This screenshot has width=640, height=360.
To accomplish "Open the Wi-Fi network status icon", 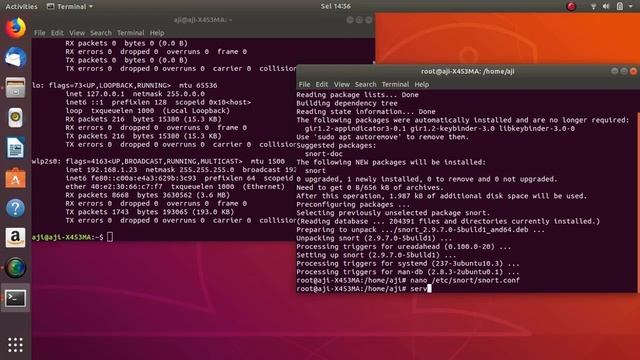I will [x=593, y=6].
